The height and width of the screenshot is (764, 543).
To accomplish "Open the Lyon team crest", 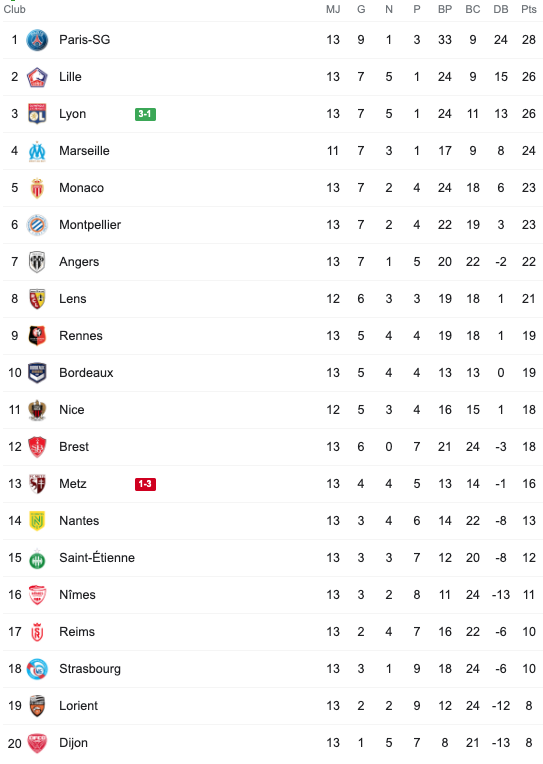I will [37, 114].
